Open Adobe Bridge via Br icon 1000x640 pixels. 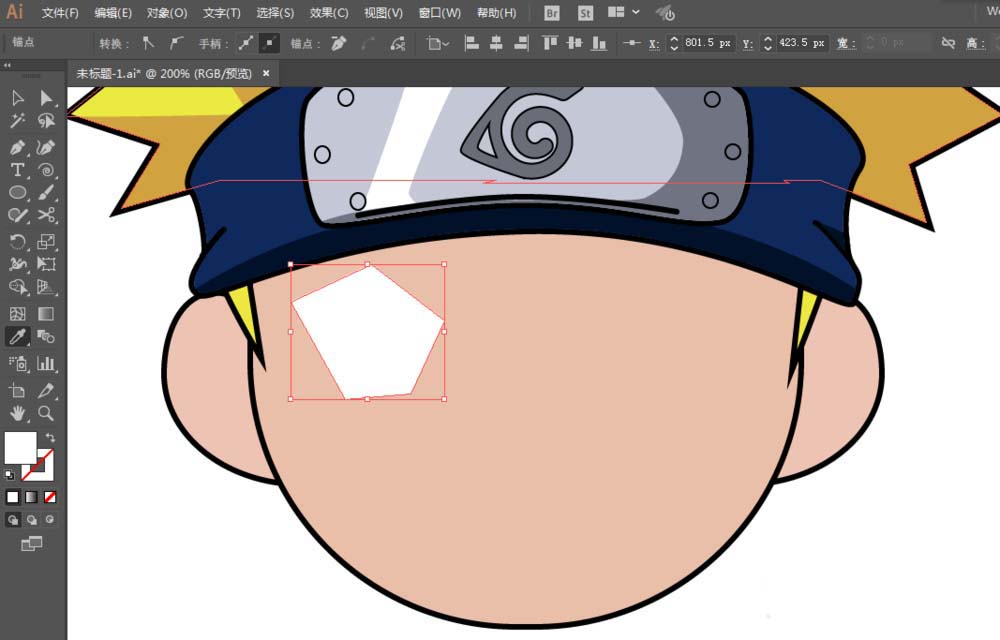pyautogui.click(x=552, y=13)
